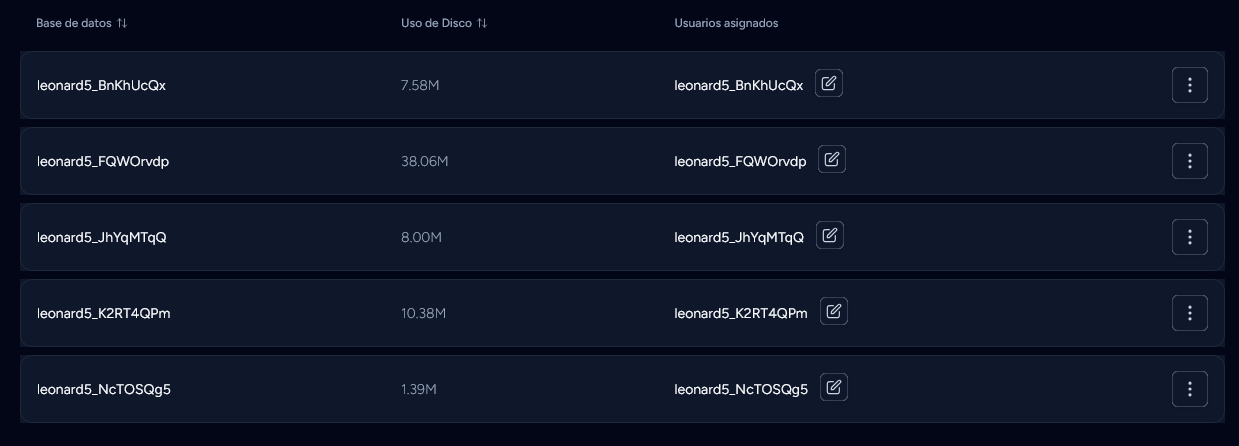This screenshot has width=1239, height=446.
Task: Click the Base de datos column header
Action: point(73,23)
